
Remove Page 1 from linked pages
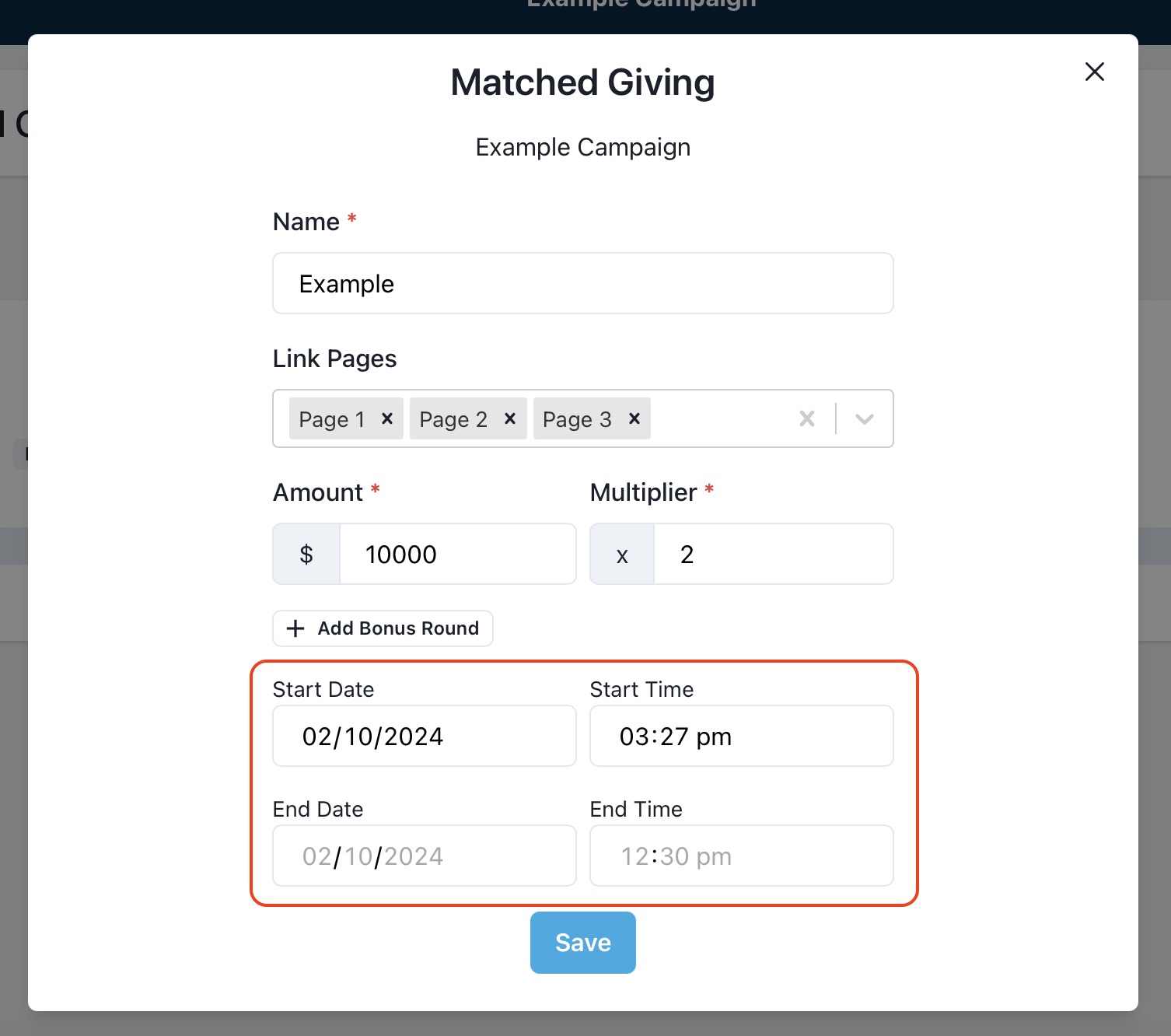click(x=387, y=418)
